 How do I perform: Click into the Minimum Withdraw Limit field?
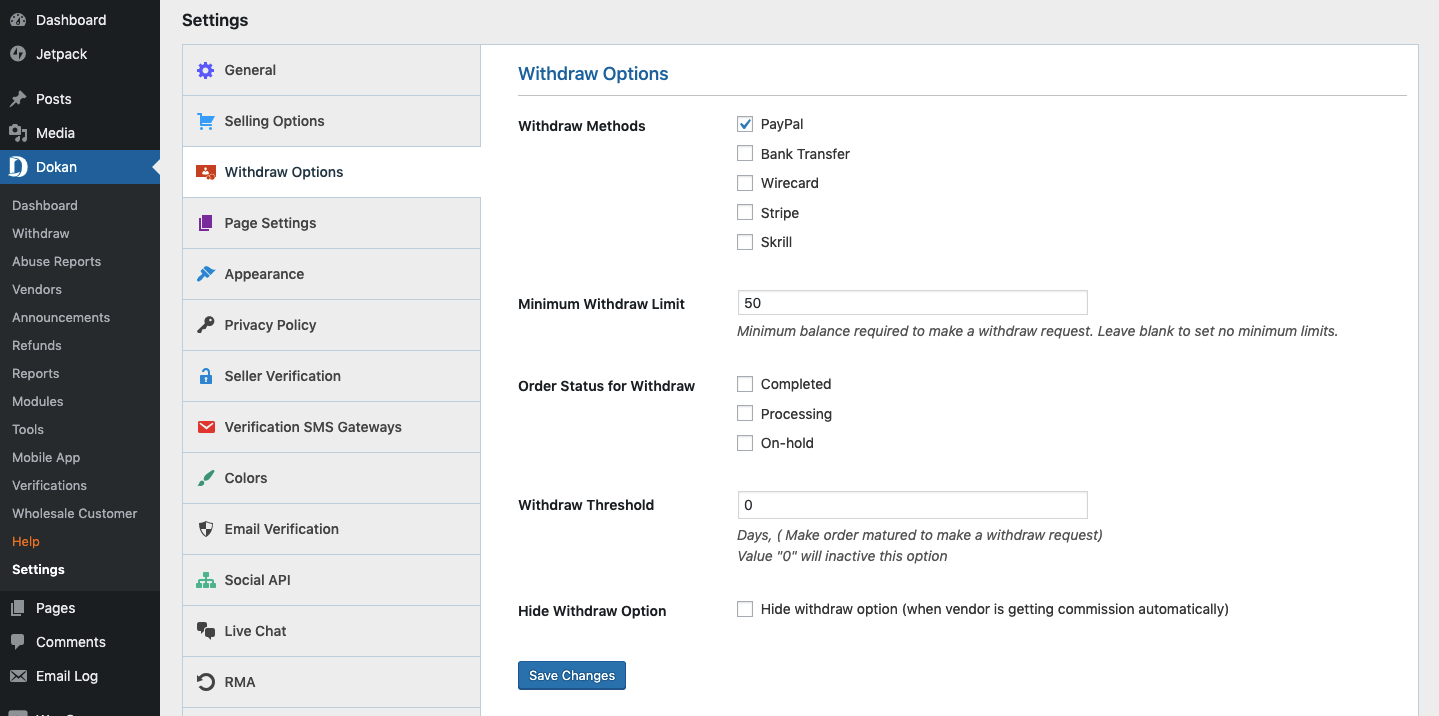coord(912,303)
